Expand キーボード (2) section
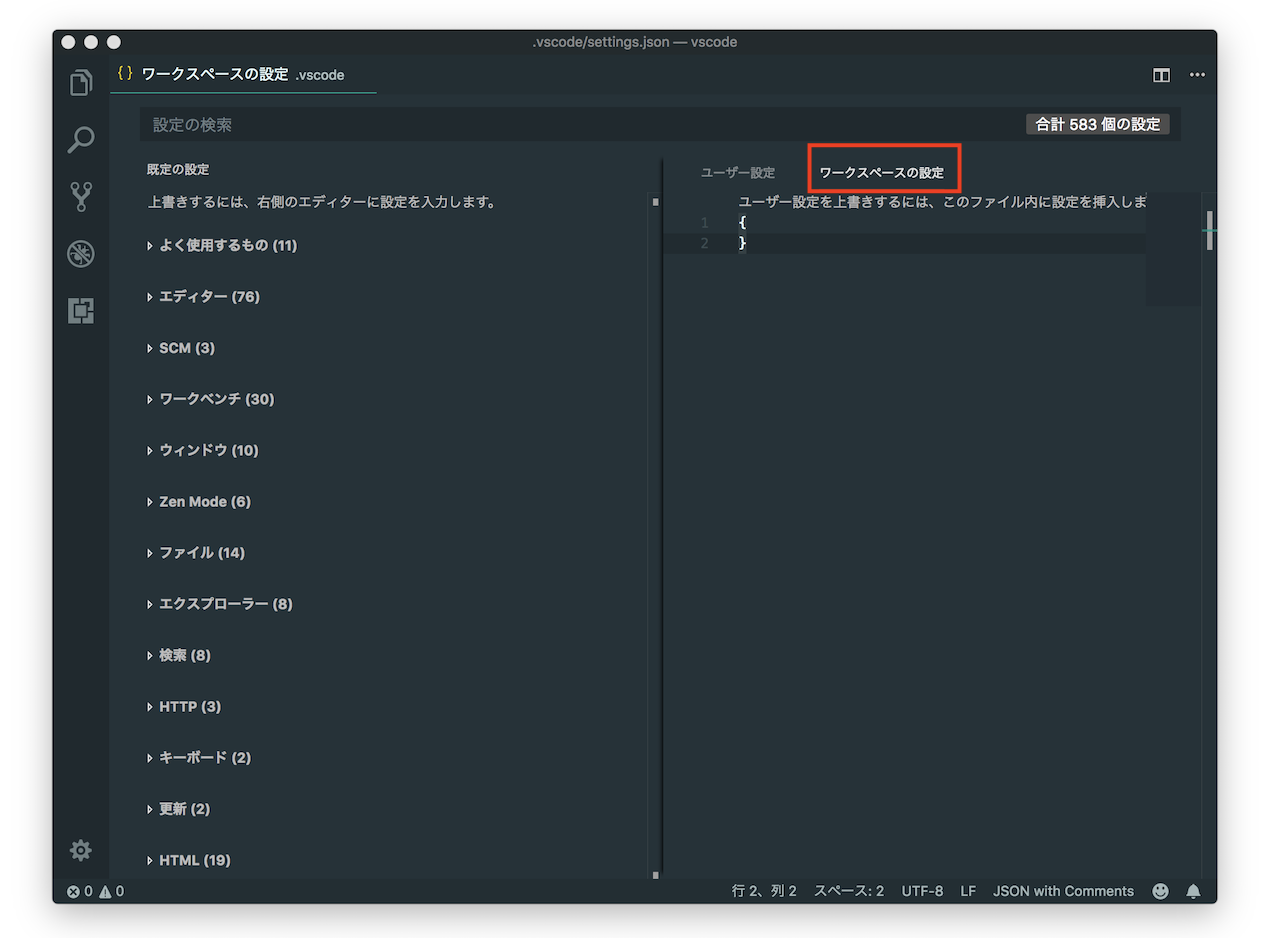The height and width of the screenshot is (938, 1280). pyautogui.click(x=199, y=757)
